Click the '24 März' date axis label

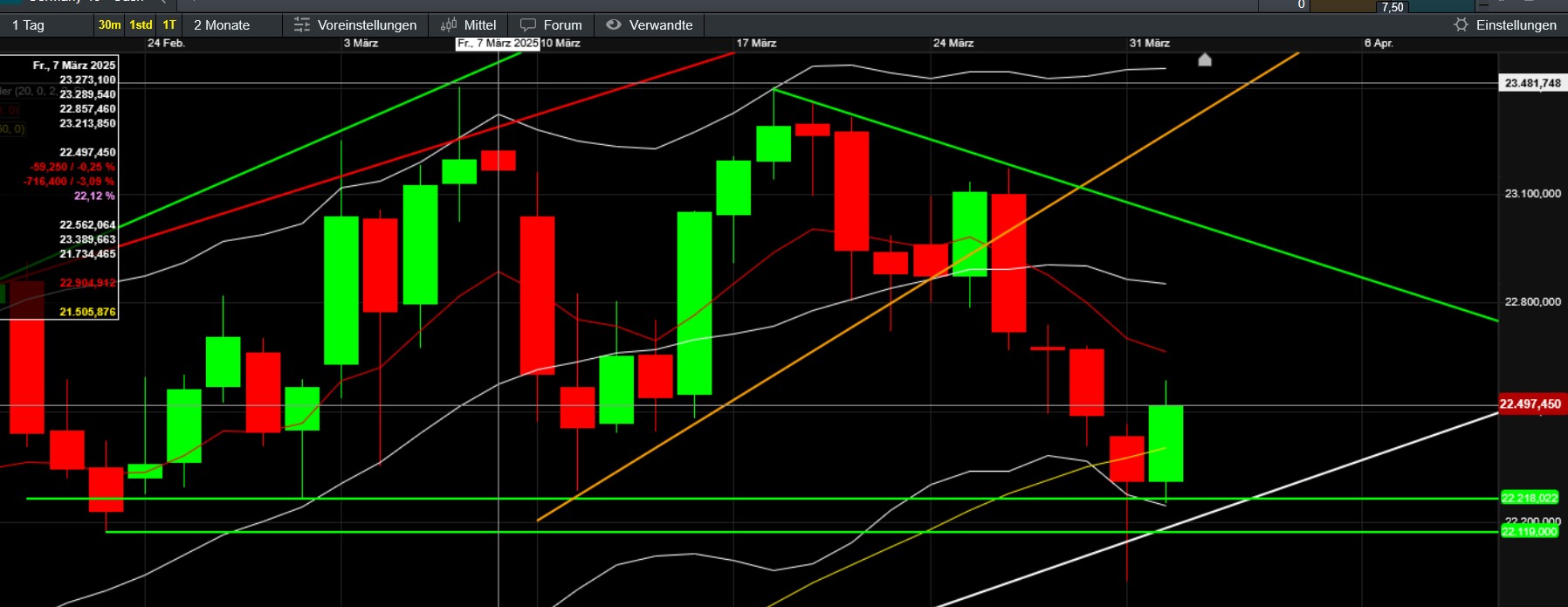(953, 44)
